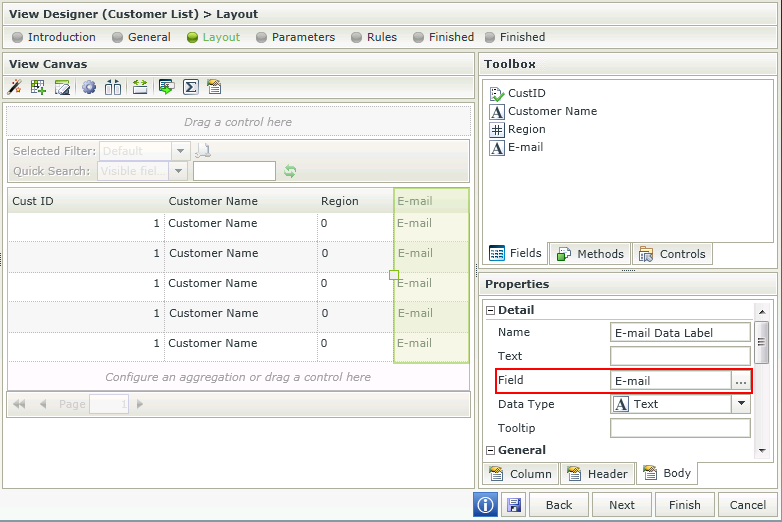The width and height of the screenshot is (782, 522).
Task: Click the Text property input field
Action: click(680, 356)
